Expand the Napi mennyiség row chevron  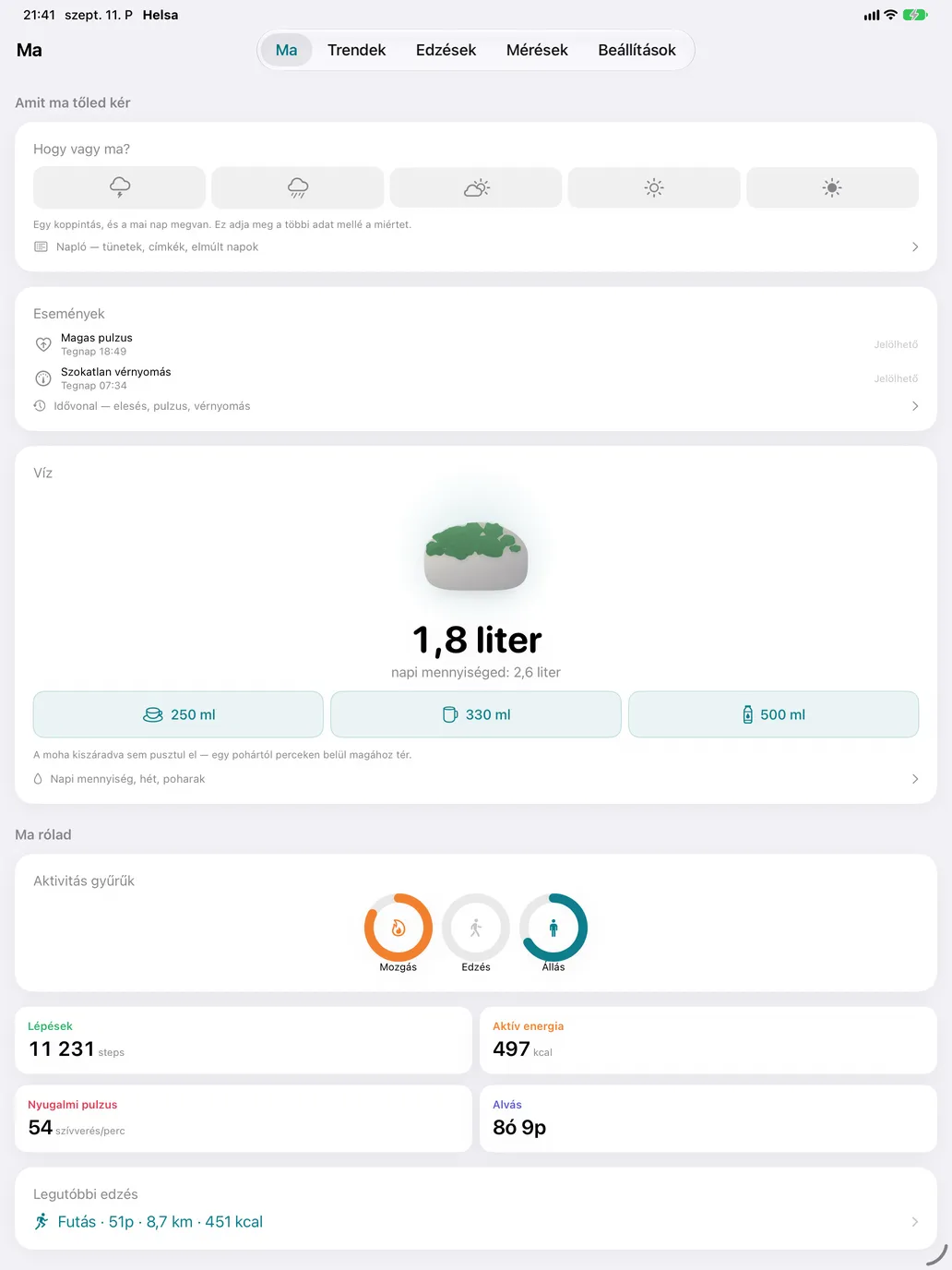[x=915, y=779]
